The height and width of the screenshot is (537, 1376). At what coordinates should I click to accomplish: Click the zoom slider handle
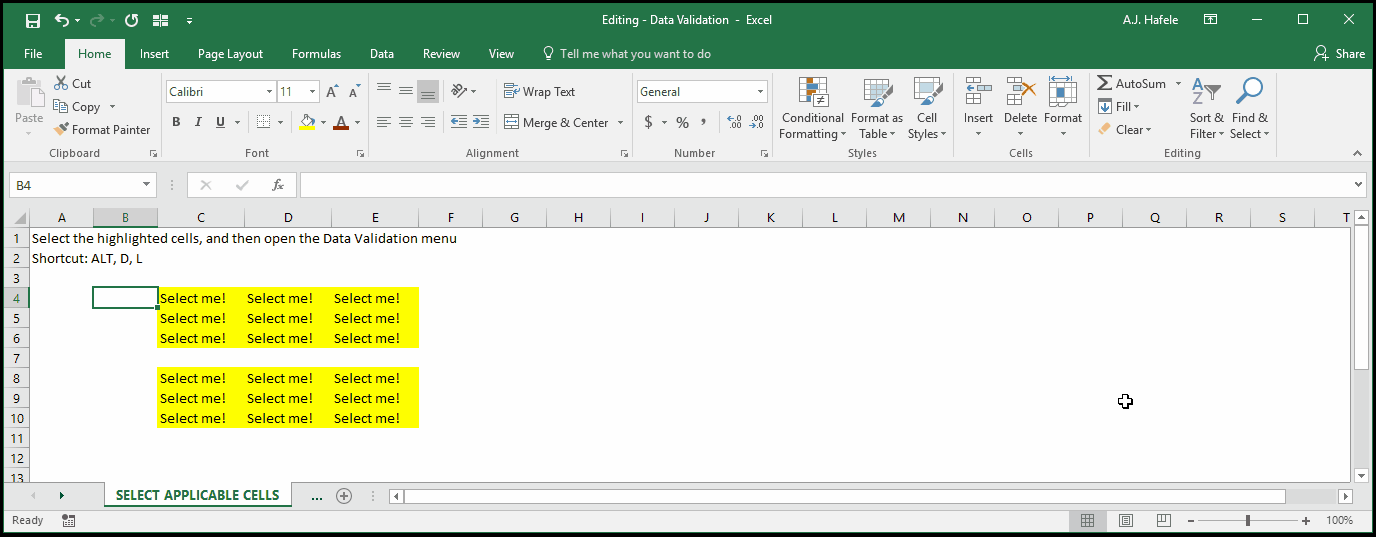coord(1247,520)
